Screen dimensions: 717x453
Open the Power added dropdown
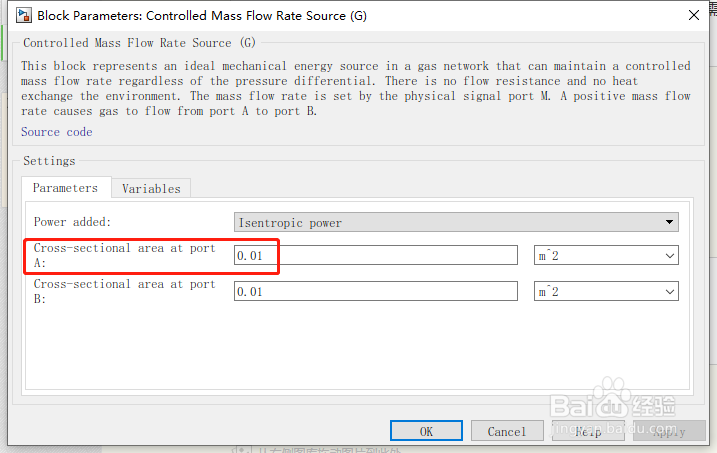[456, 222]
